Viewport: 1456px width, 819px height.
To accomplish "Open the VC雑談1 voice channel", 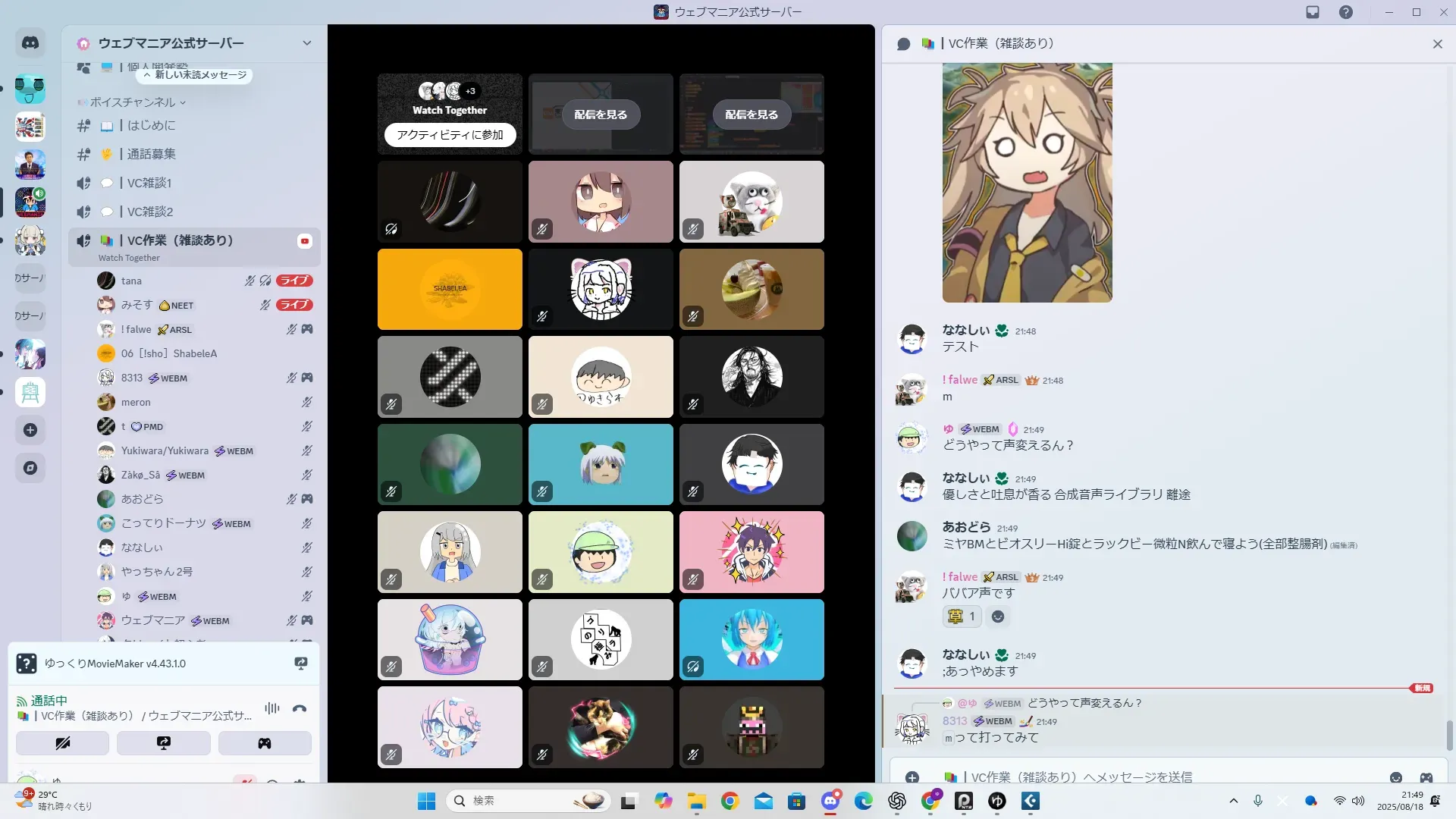I will (149, 183).
